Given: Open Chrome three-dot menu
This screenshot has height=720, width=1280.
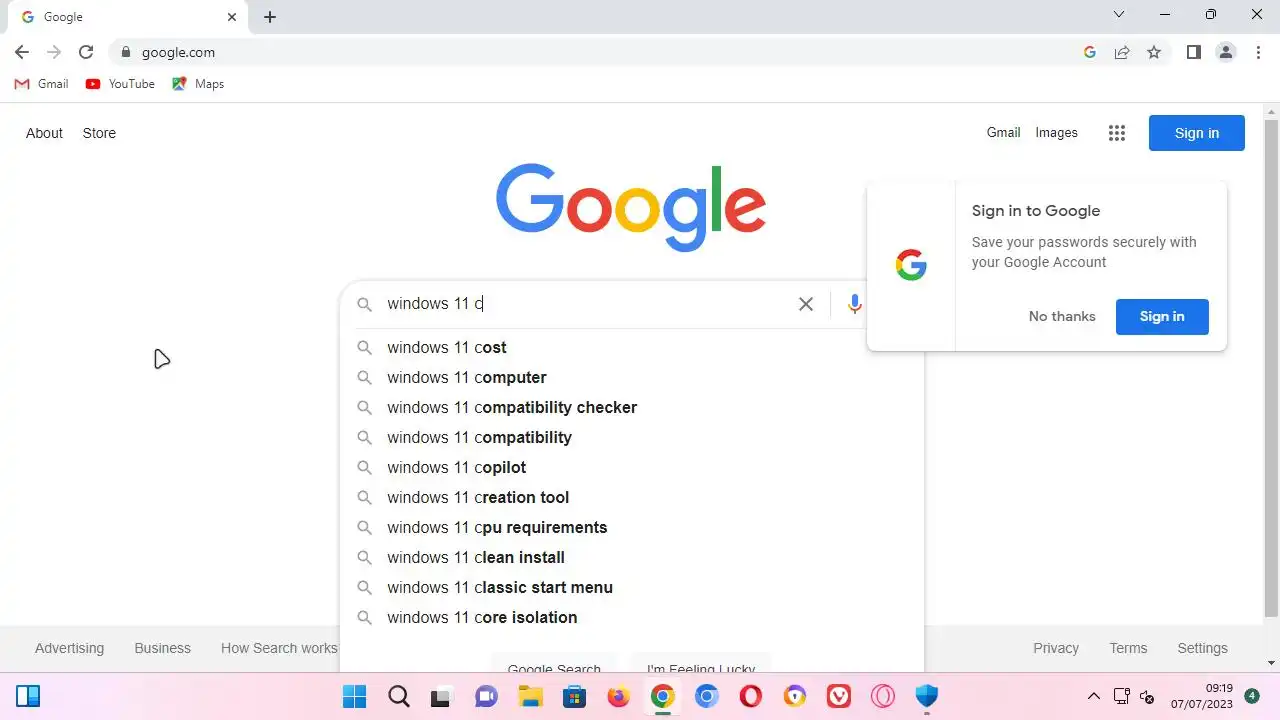Looking at the screenshot, I should tap(1258, 52).
